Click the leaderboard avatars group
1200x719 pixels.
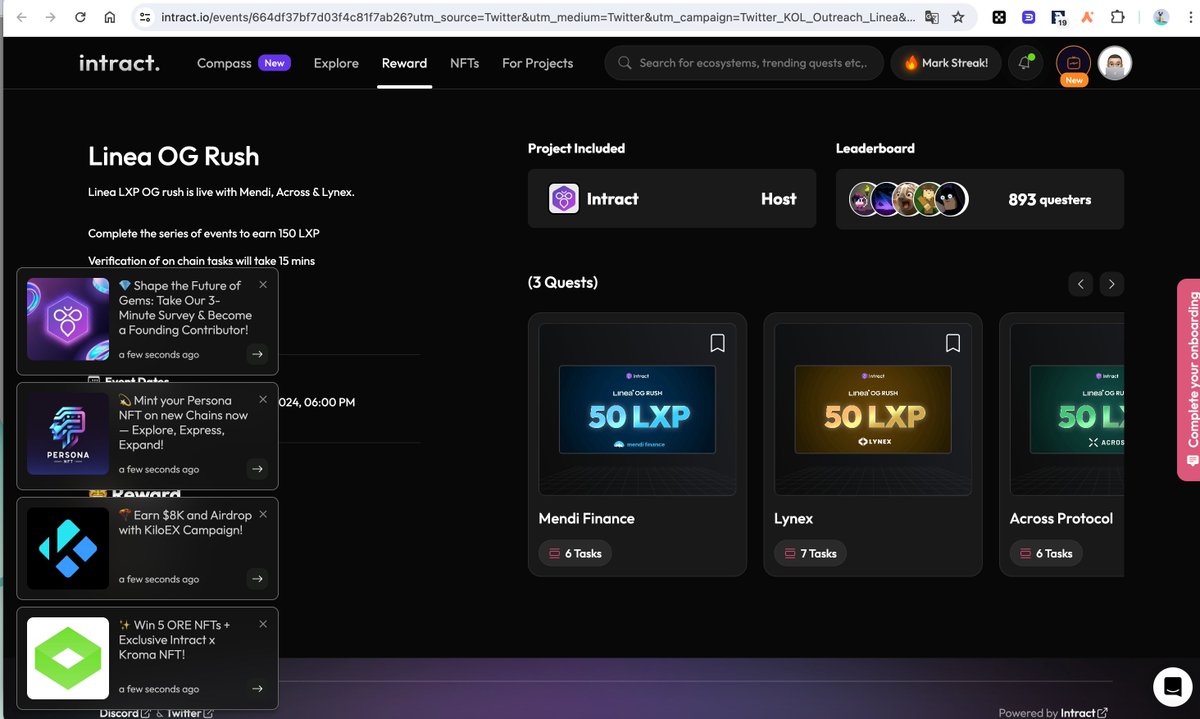click(x=909, y=199)
